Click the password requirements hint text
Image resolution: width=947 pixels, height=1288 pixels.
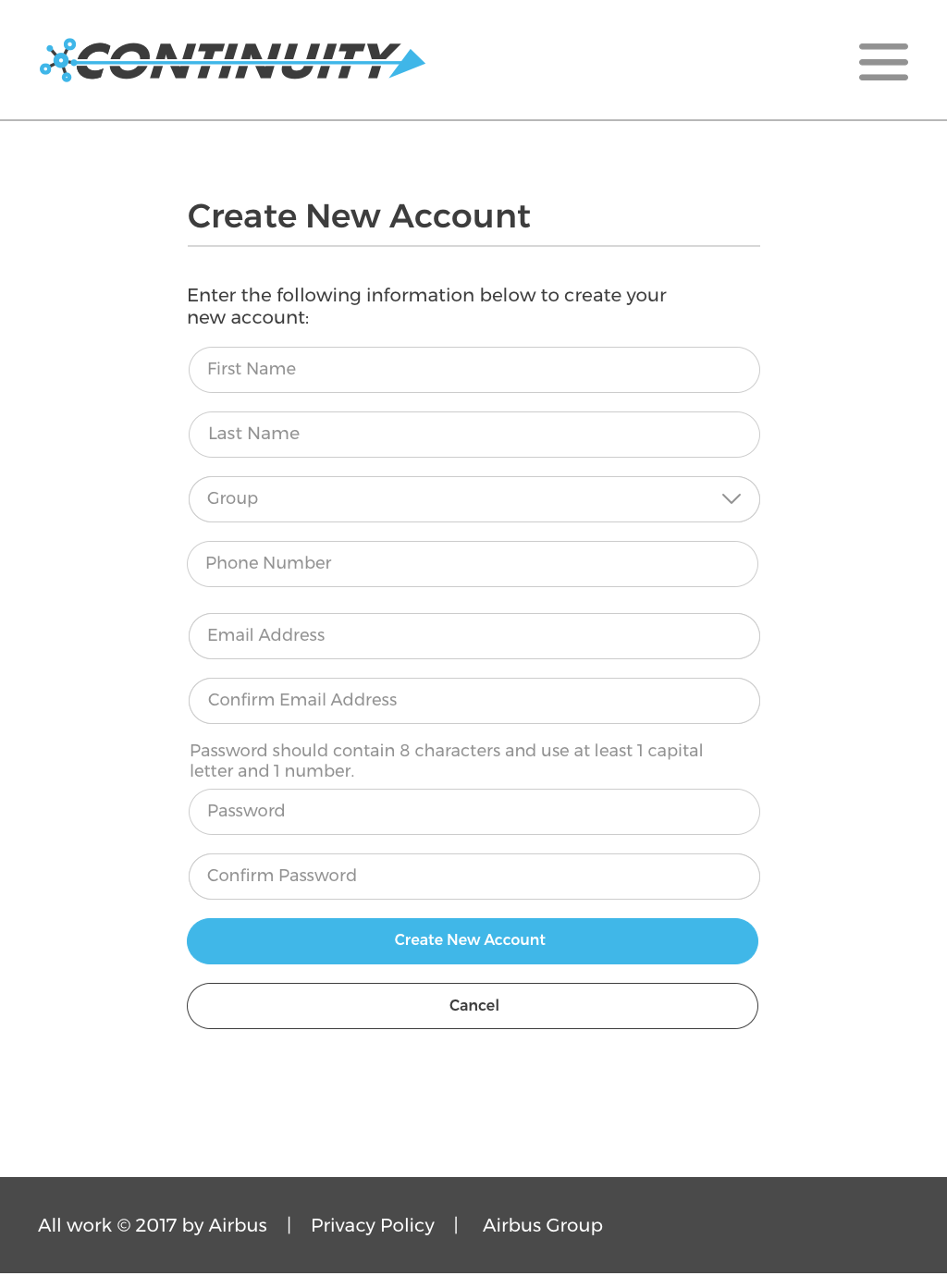pyautogui.click(x=447, y=760)
